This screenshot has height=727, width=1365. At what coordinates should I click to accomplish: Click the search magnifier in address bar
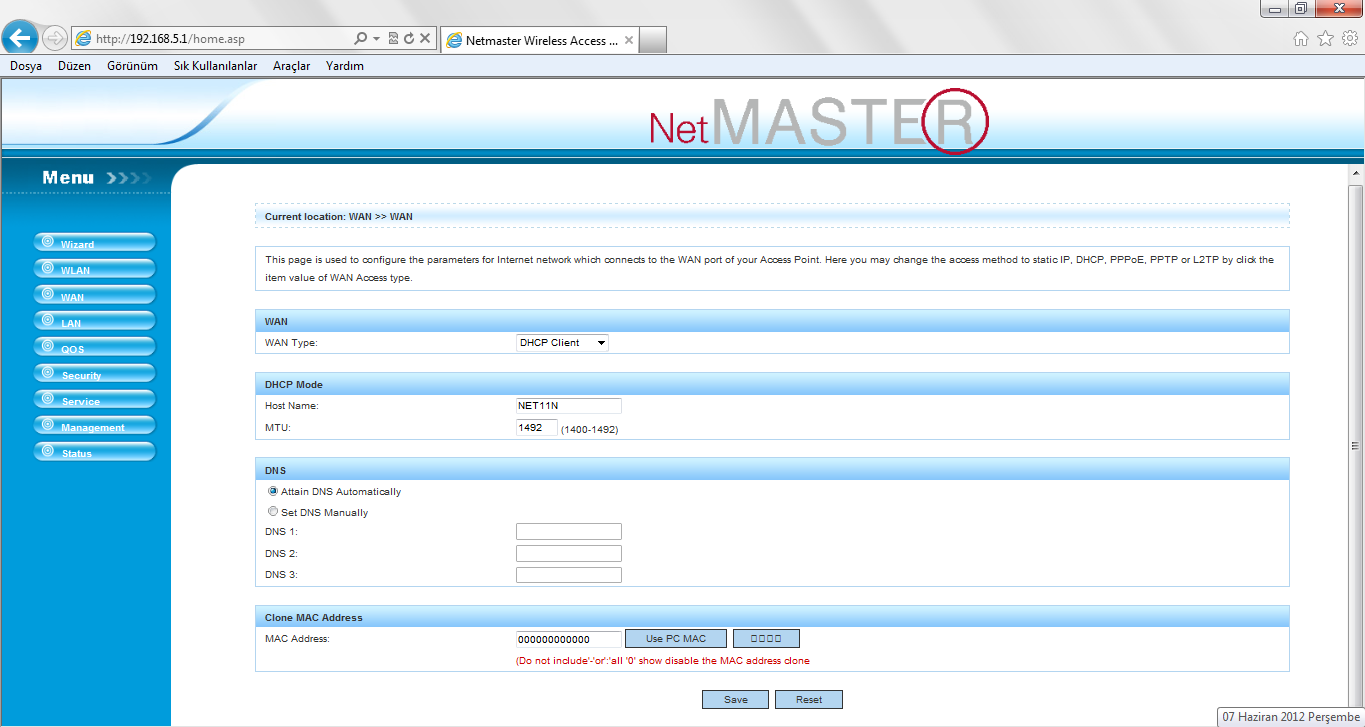point(361,39)
